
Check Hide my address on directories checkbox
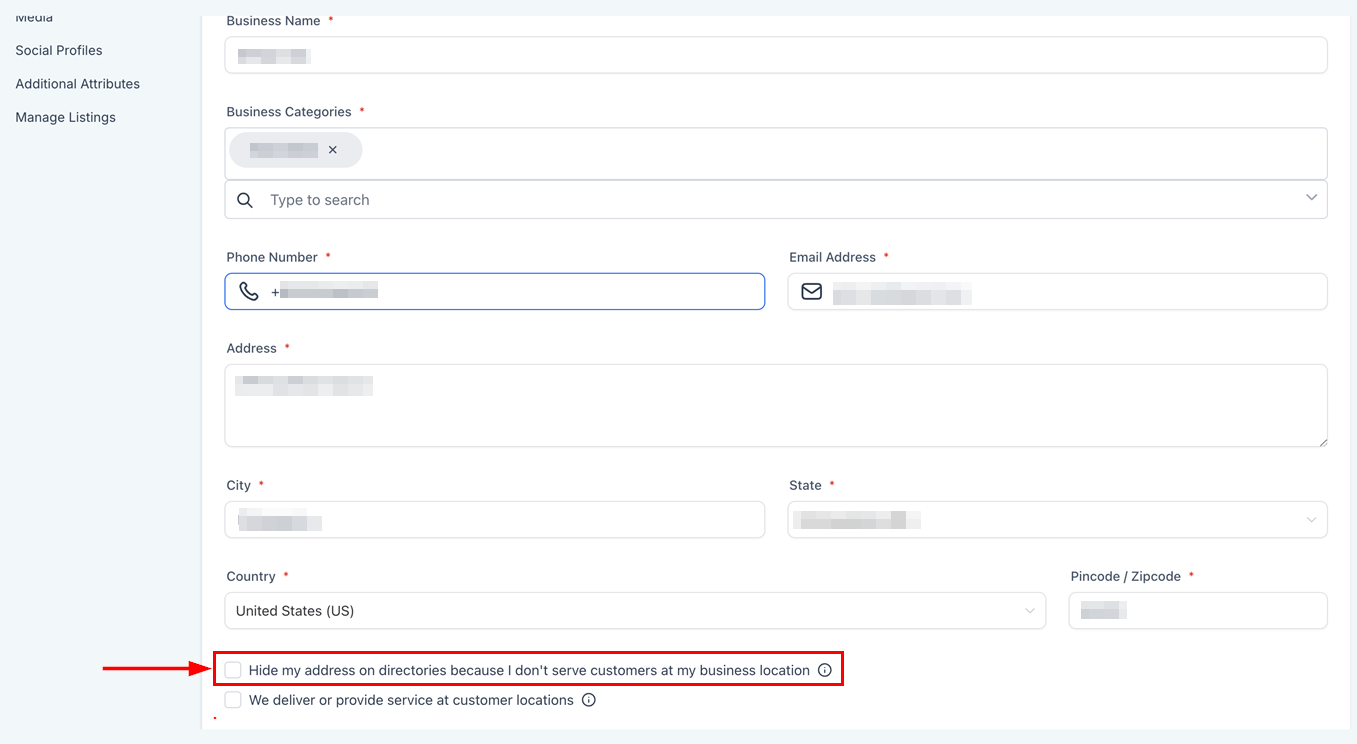click(x=233, y=670)
